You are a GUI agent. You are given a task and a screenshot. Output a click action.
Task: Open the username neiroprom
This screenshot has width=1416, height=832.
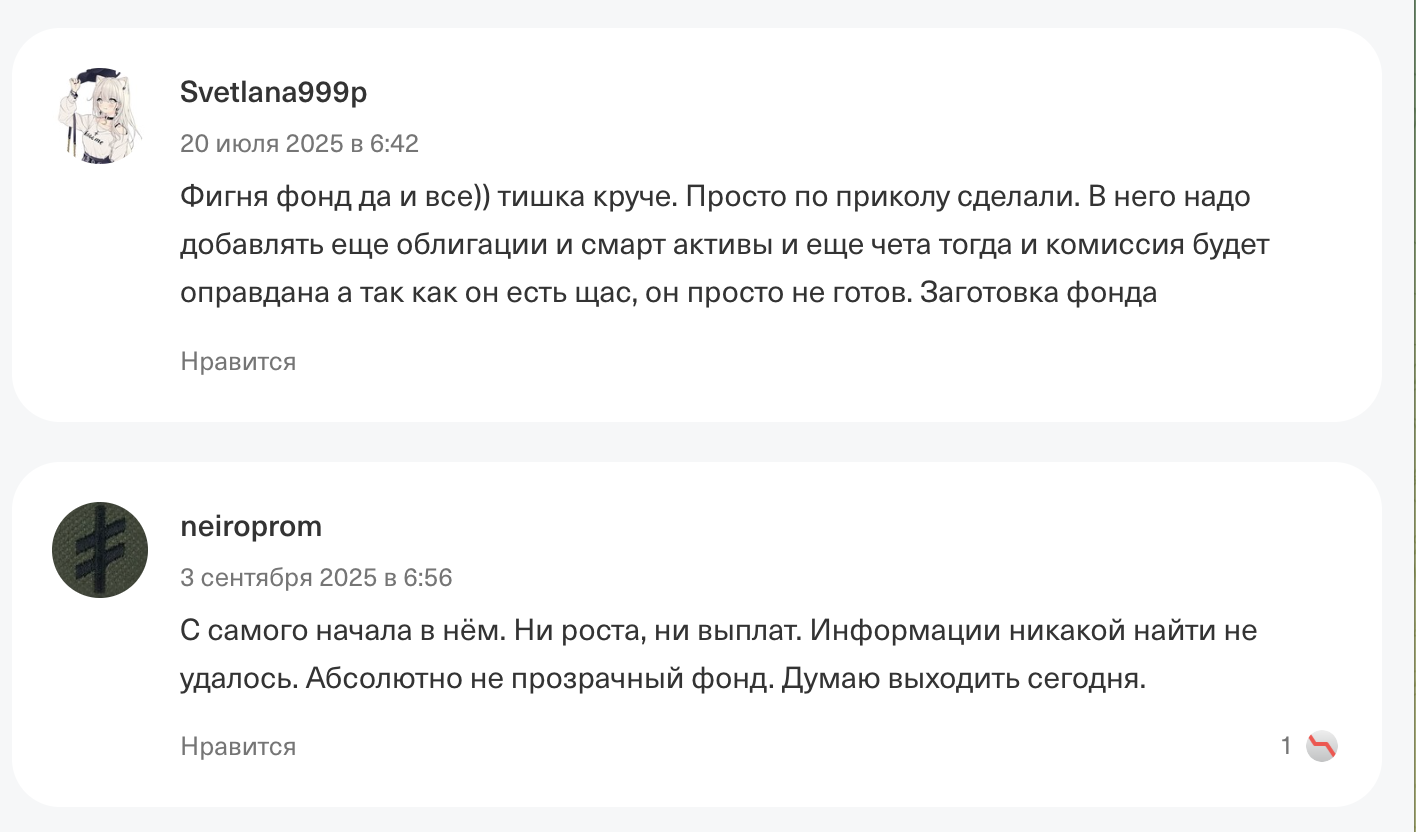tap(251, 526)
